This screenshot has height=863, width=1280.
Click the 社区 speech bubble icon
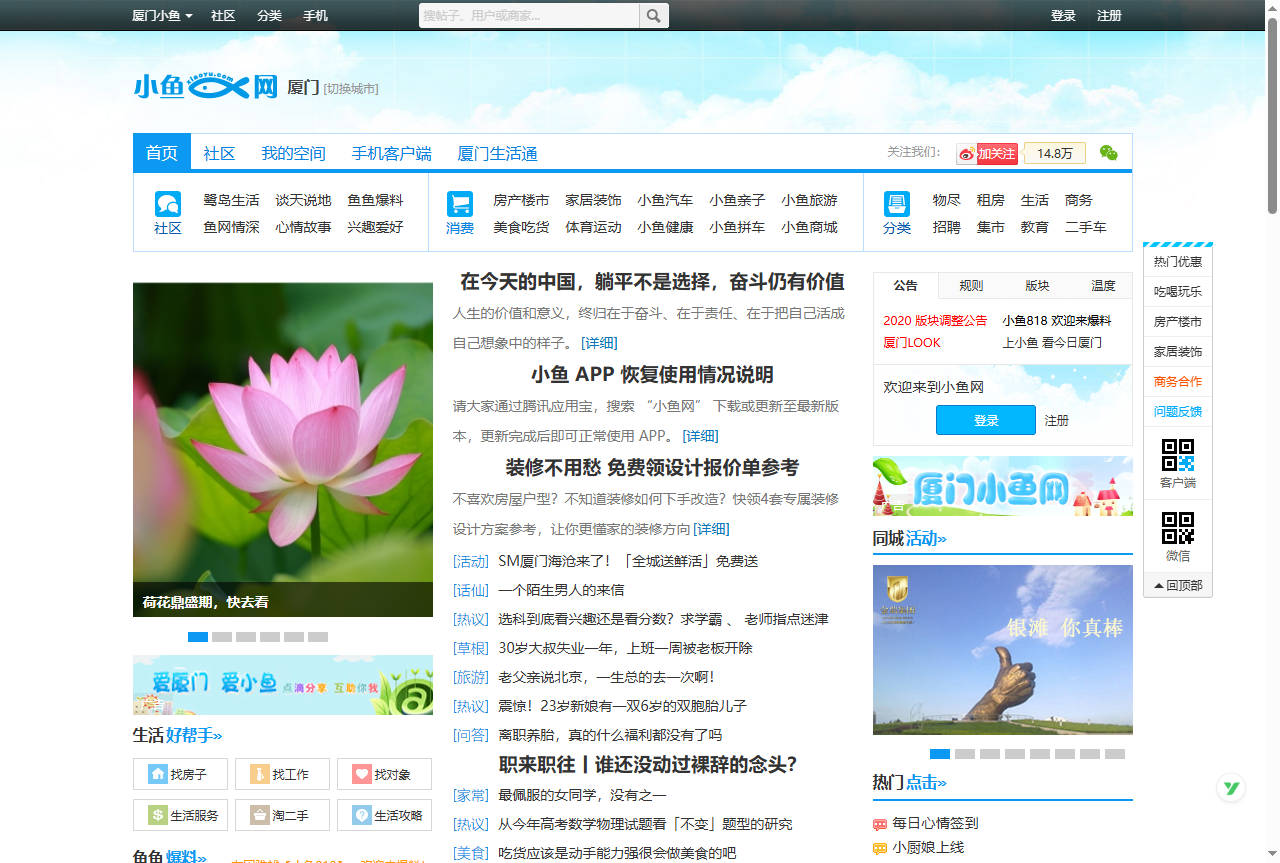click(x=166, y=203)
